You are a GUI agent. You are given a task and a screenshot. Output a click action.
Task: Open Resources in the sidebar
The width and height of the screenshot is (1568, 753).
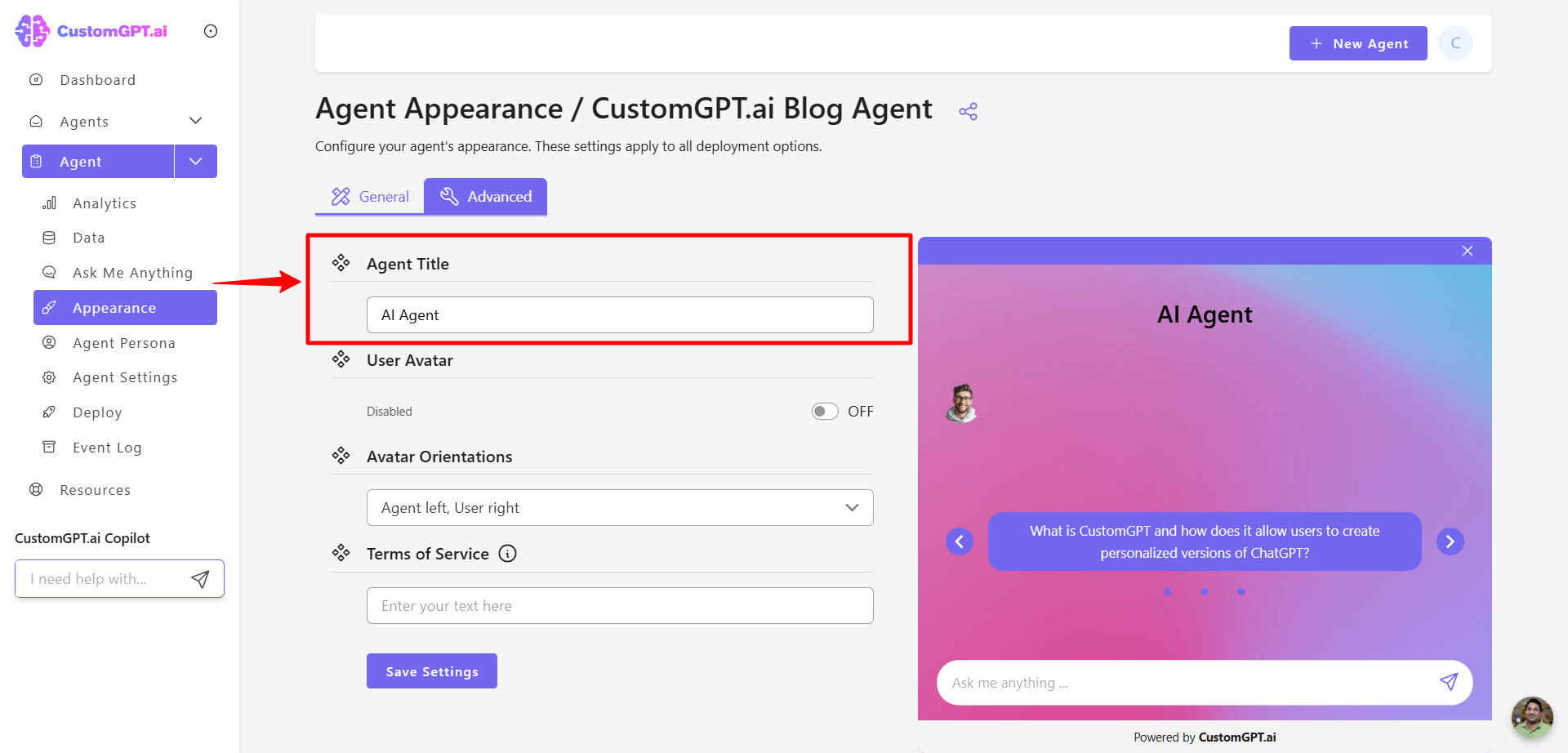pos(95,490)
